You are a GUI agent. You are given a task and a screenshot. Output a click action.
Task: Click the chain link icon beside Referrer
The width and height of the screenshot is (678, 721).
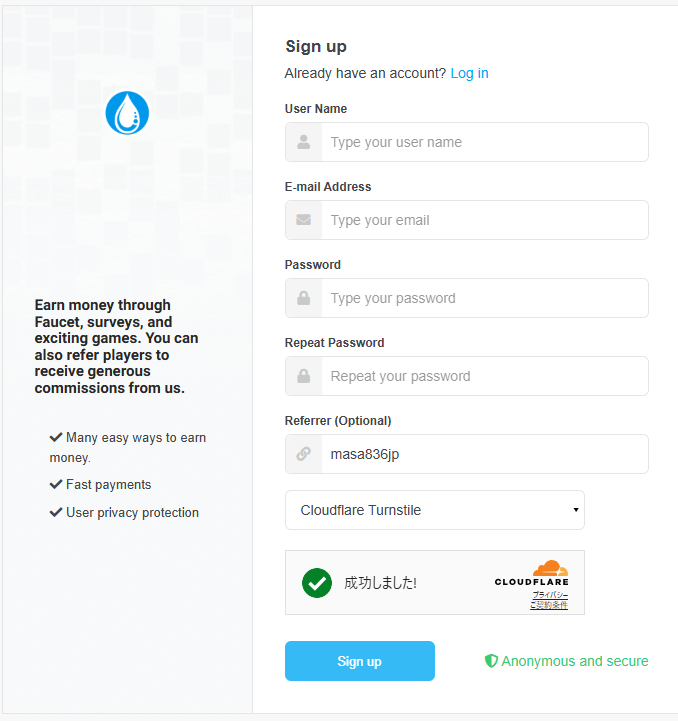point(303,454)
